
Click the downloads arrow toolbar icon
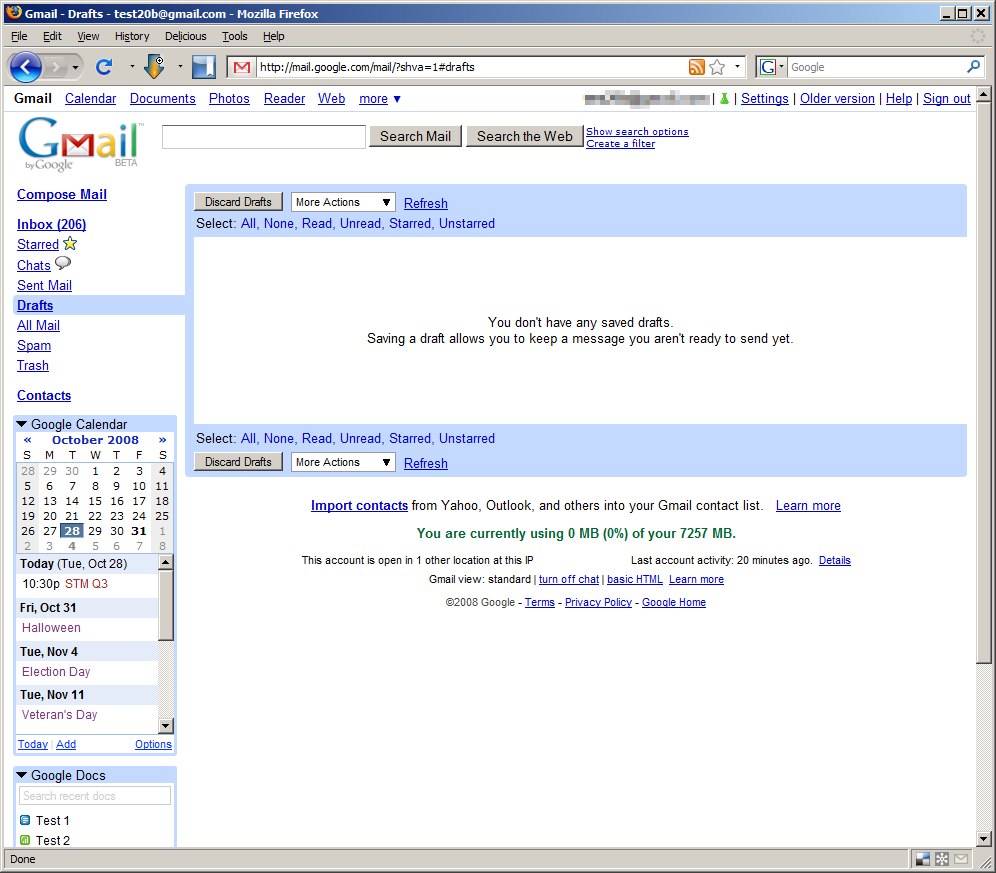[154, 67]
